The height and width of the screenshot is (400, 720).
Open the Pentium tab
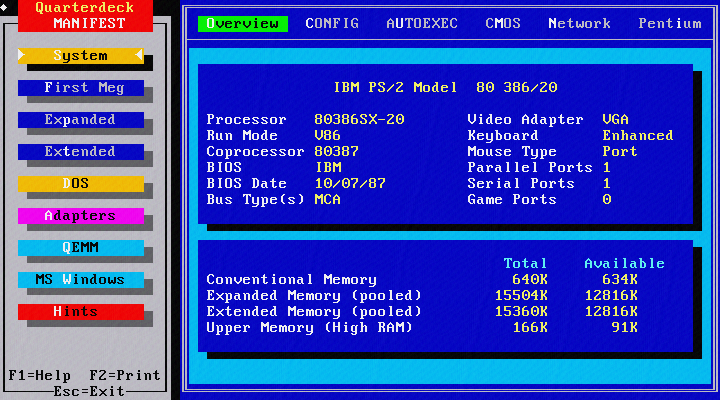(670, 23)
